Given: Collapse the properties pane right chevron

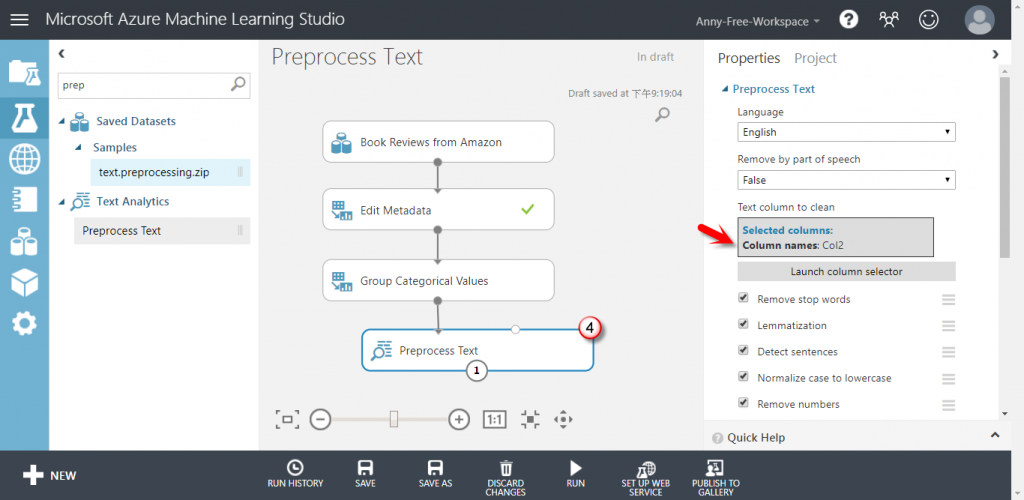Looking at the screenshot, I should (x=995, y=54).
